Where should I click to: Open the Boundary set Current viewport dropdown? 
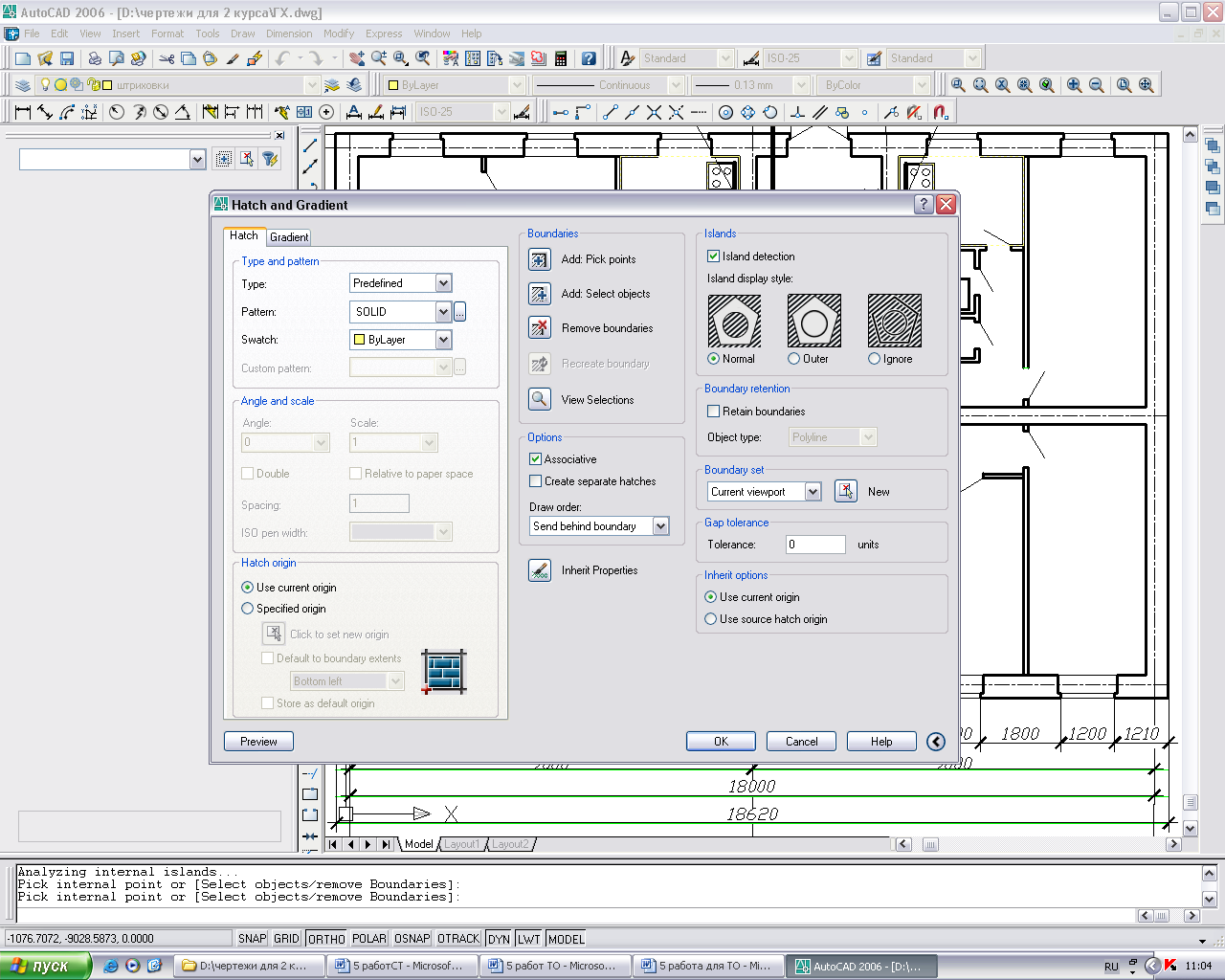click(x=813, y=492)
